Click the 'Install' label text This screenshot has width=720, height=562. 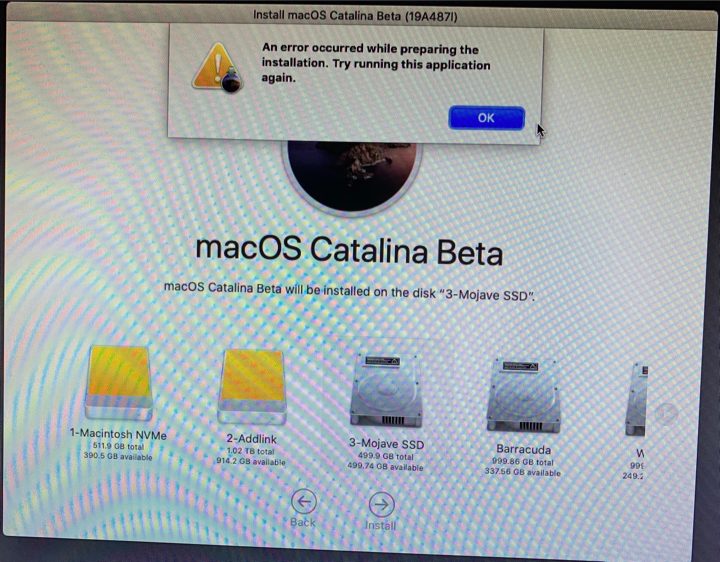point(380,525)
